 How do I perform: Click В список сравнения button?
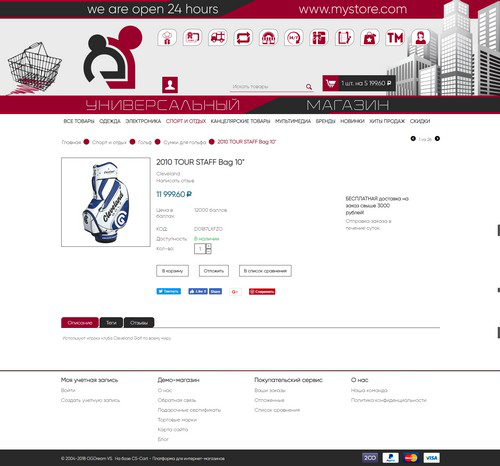pyautogui.click(x=265, y=271)
